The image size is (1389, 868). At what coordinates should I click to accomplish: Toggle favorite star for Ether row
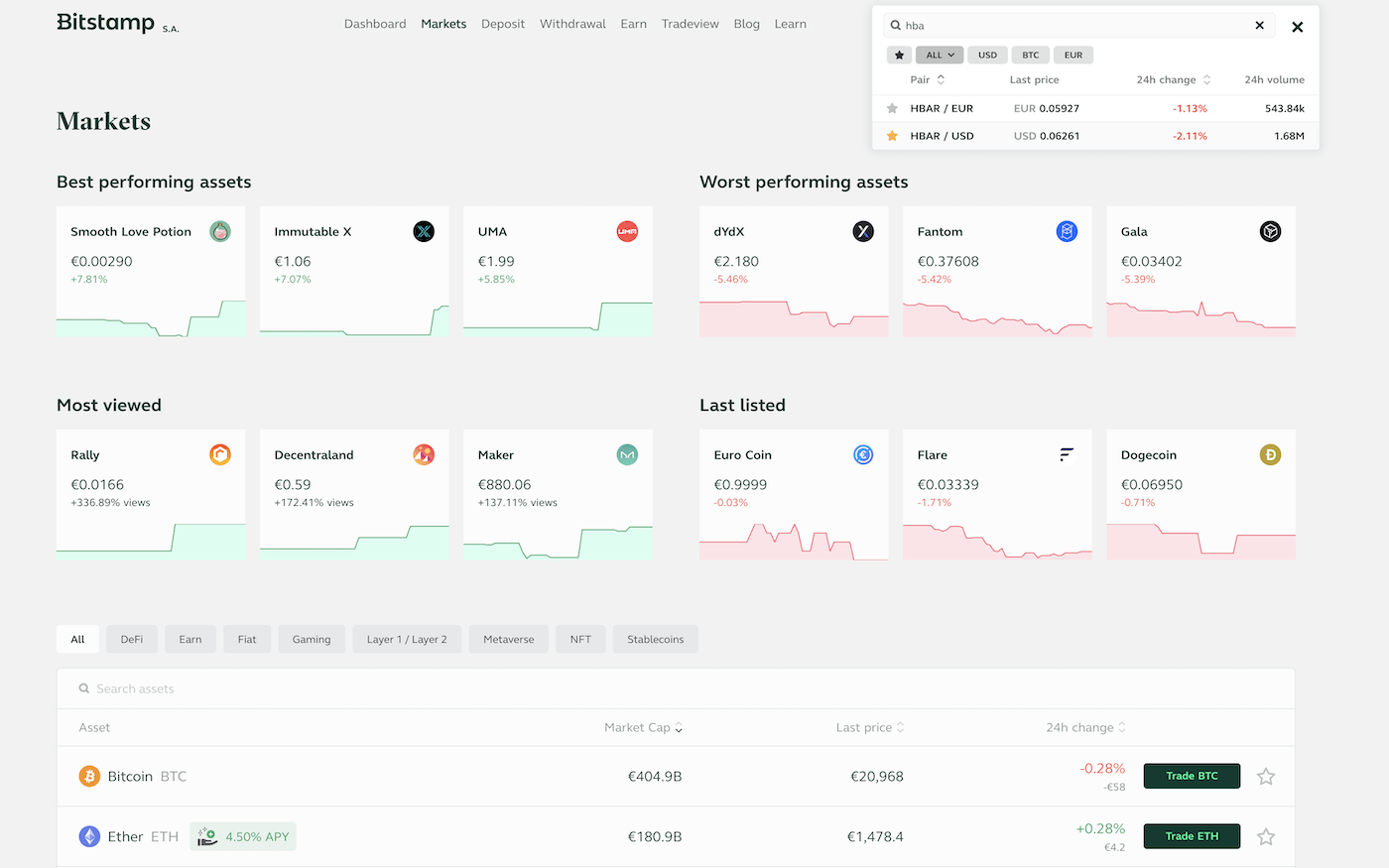coord(1266,837)
